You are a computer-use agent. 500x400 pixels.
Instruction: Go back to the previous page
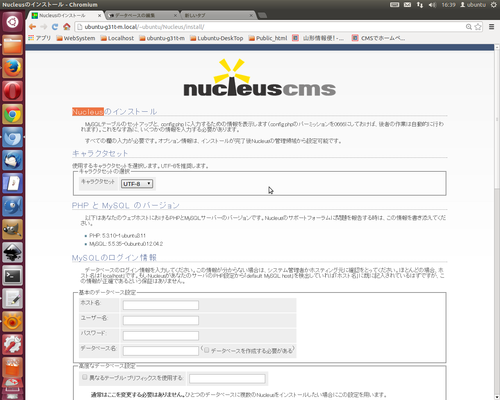pos(32,27)
